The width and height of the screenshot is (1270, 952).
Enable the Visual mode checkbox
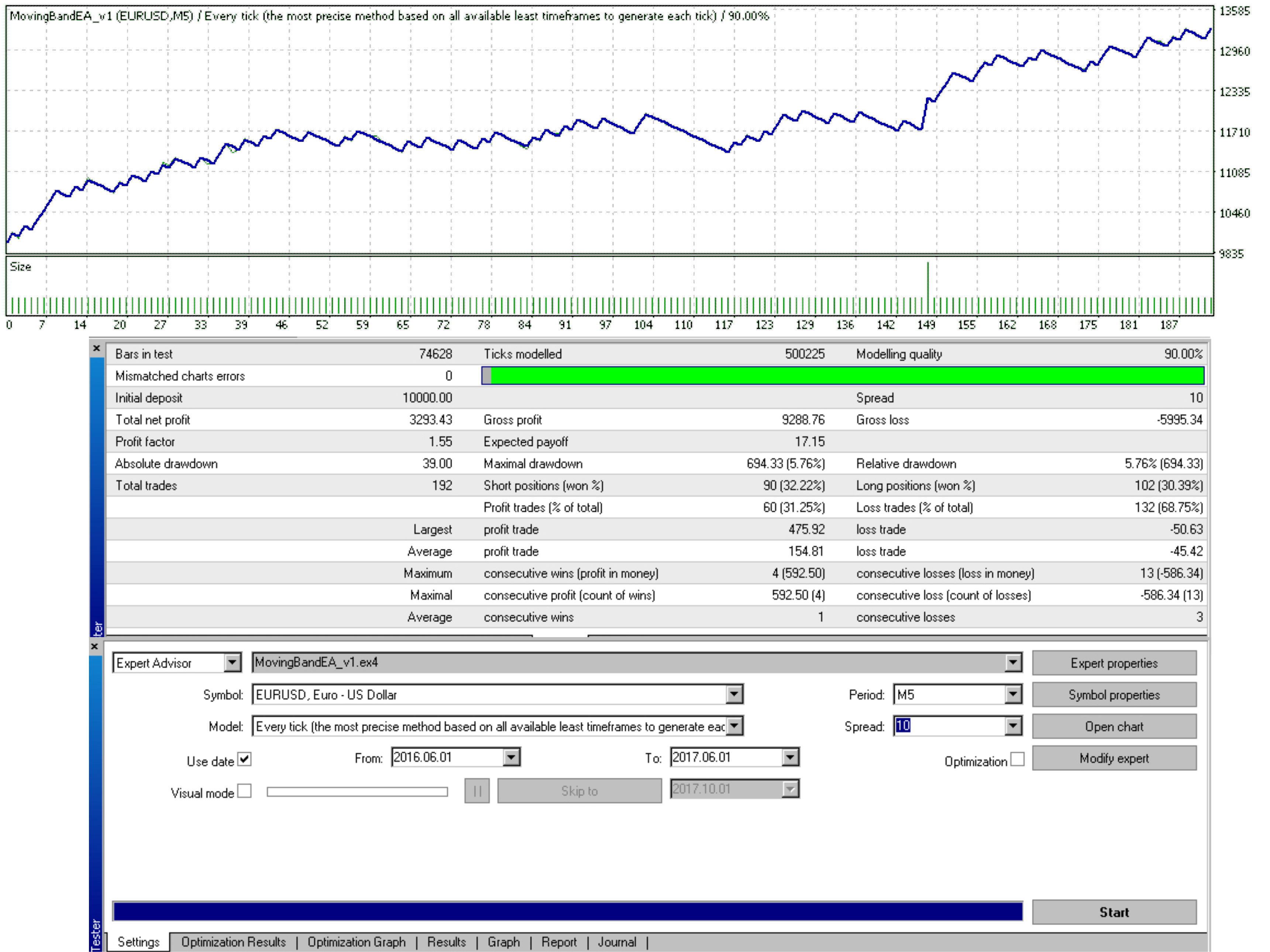[245, 791]
